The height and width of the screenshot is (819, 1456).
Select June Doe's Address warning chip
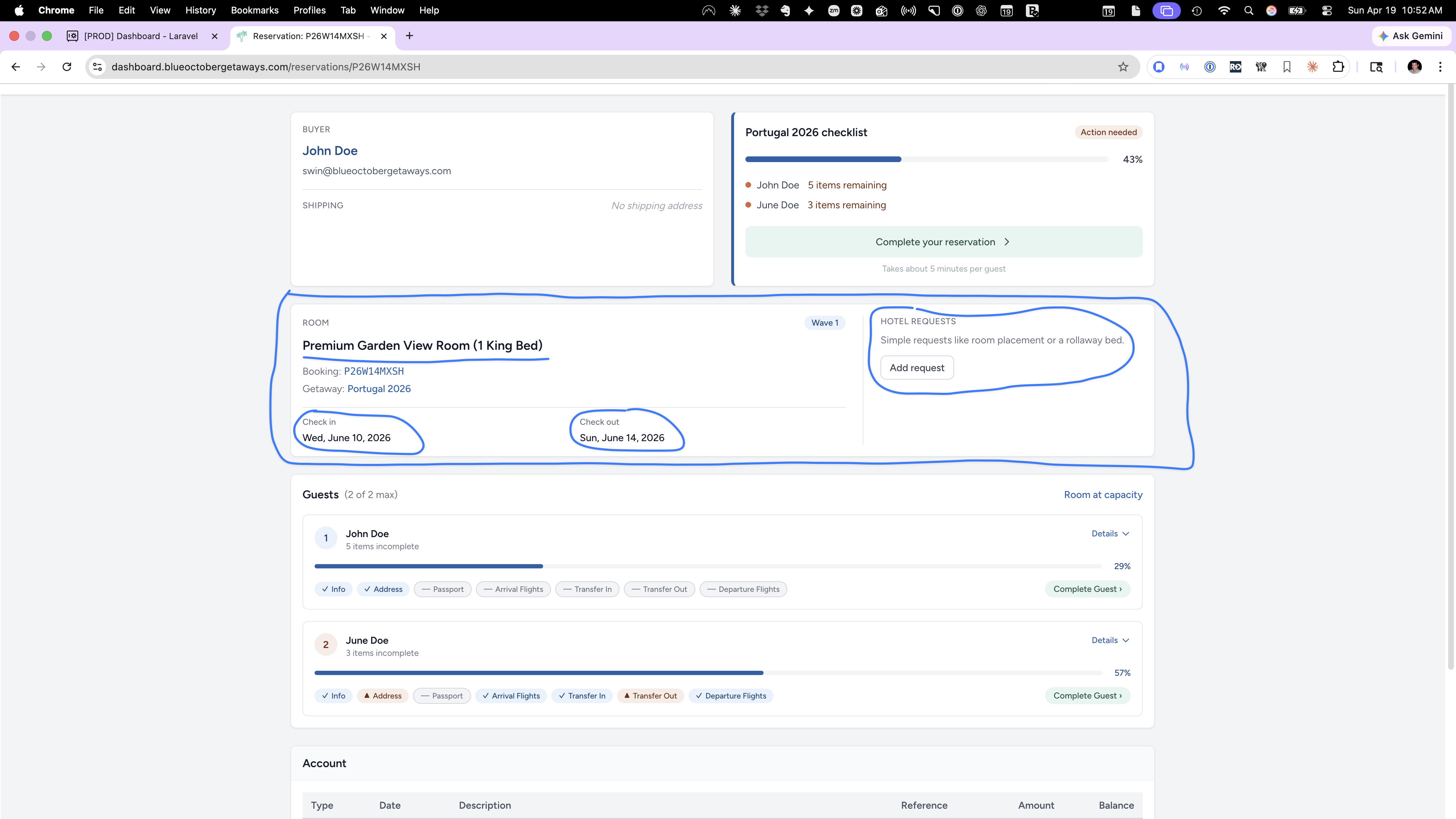tap(382, 696)
